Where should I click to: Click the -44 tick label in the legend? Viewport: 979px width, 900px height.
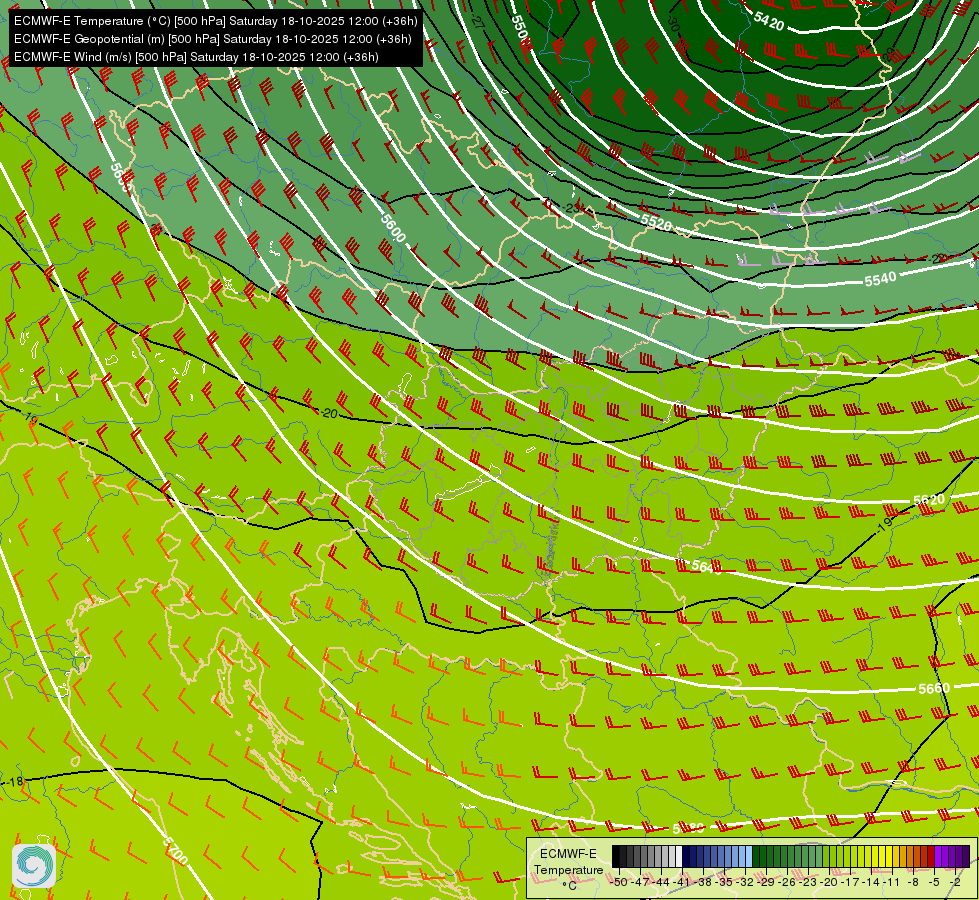tap(661, 883)
